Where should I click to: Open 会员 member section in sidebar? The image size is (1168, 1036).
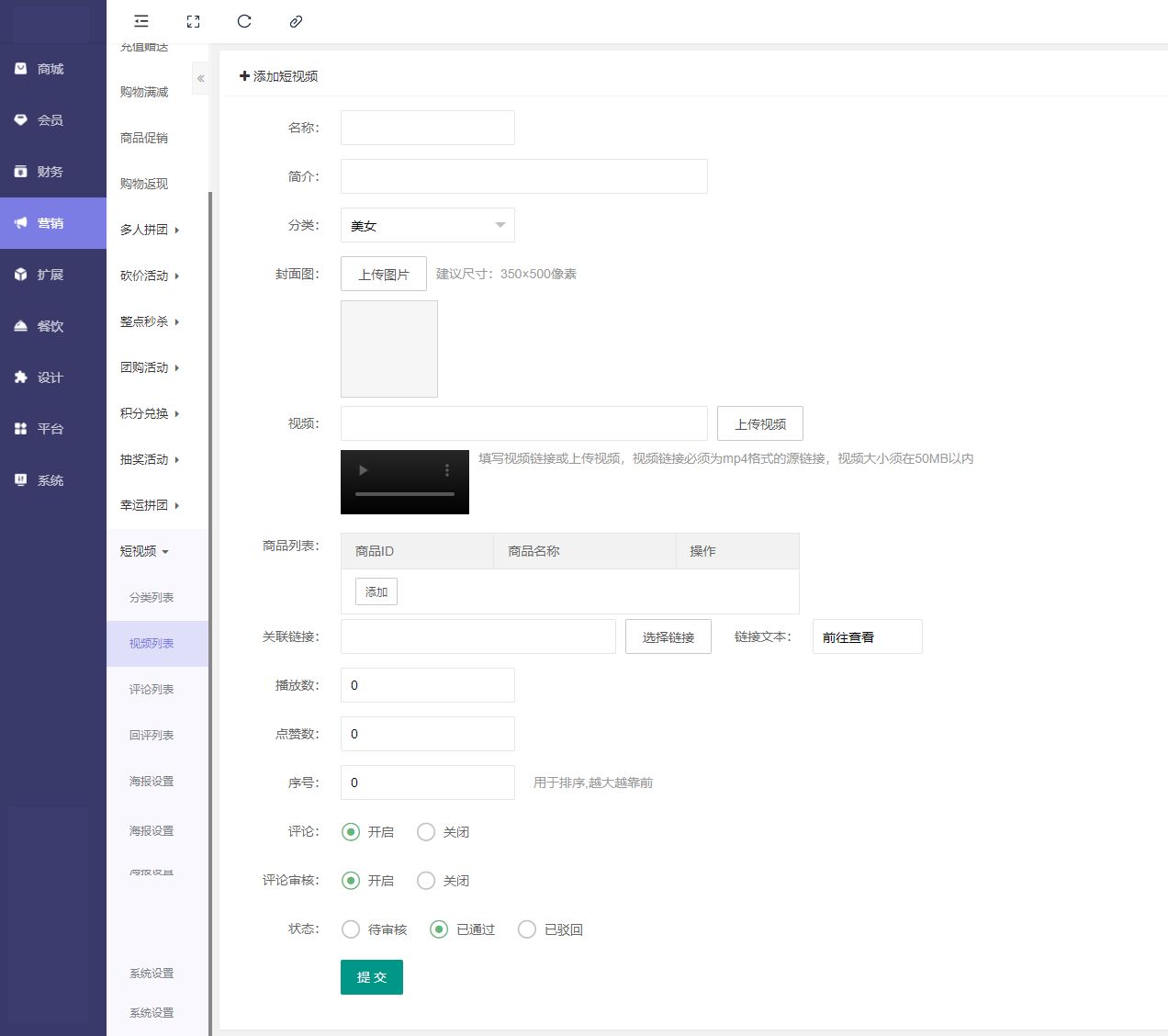(x=51, y=120)
